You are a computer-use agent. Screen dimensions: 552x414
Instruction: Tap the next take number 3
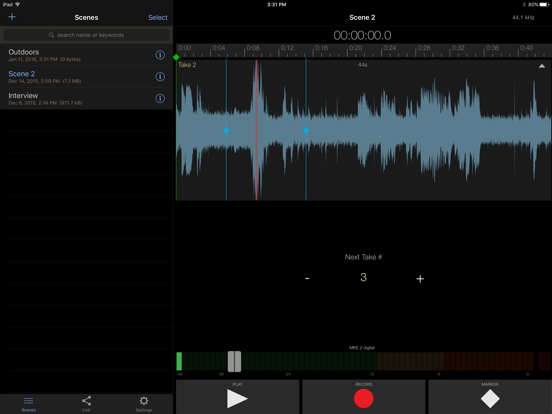363,277
